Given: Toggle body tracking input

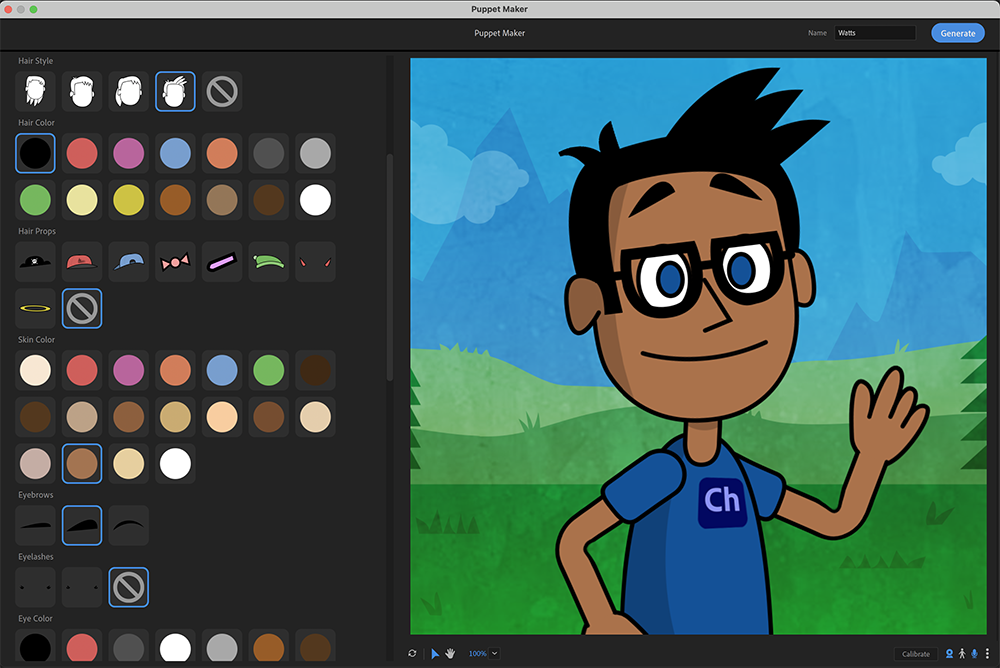Looking at the screenshot, I should pyautogui.click(x=962, y=653).
